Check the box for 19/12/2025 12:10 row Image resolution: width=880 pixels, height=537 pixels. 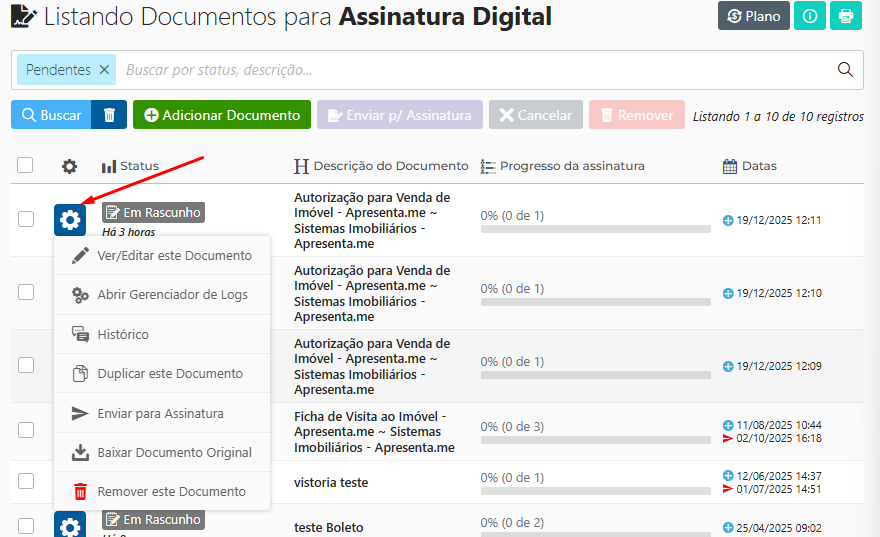tap(26, 292)
